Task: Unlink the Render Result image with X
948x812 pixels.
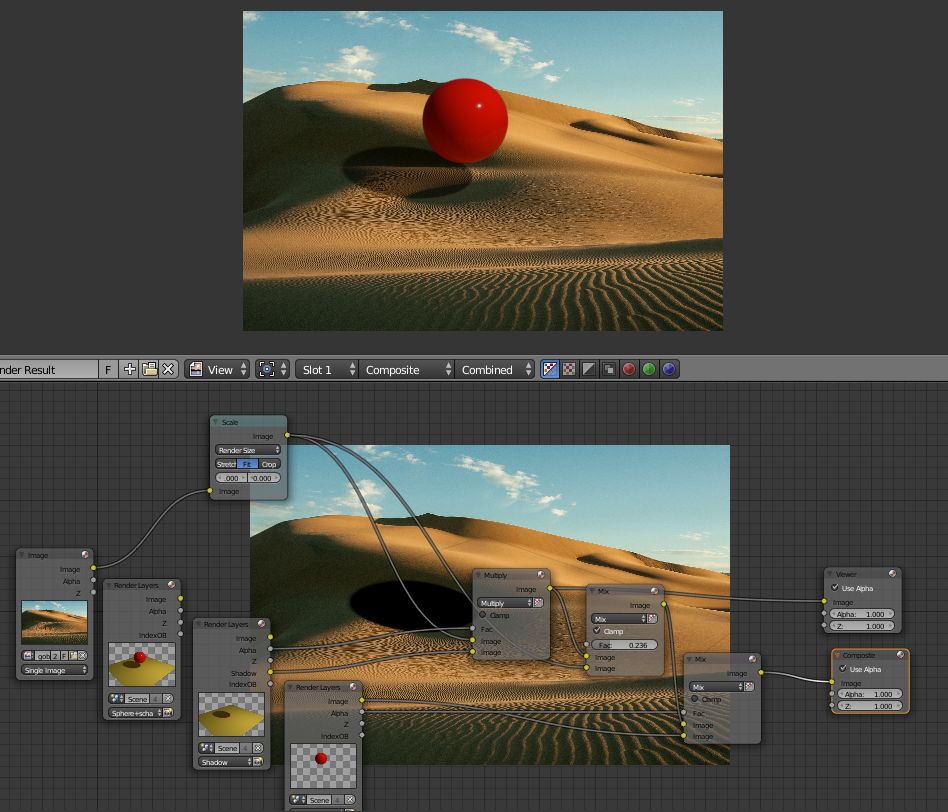Action: [168, 369]
